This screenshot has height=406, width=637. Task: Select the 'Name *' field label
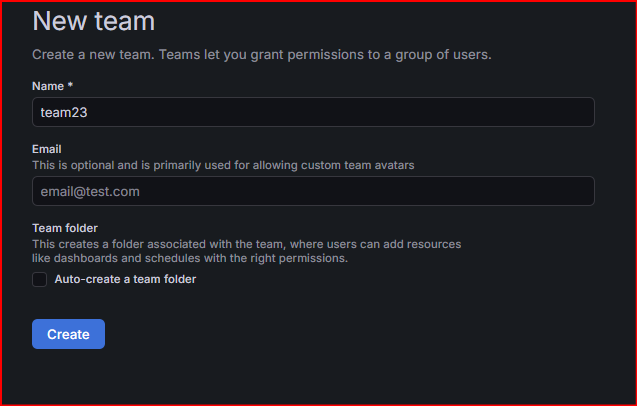(52, 86)
